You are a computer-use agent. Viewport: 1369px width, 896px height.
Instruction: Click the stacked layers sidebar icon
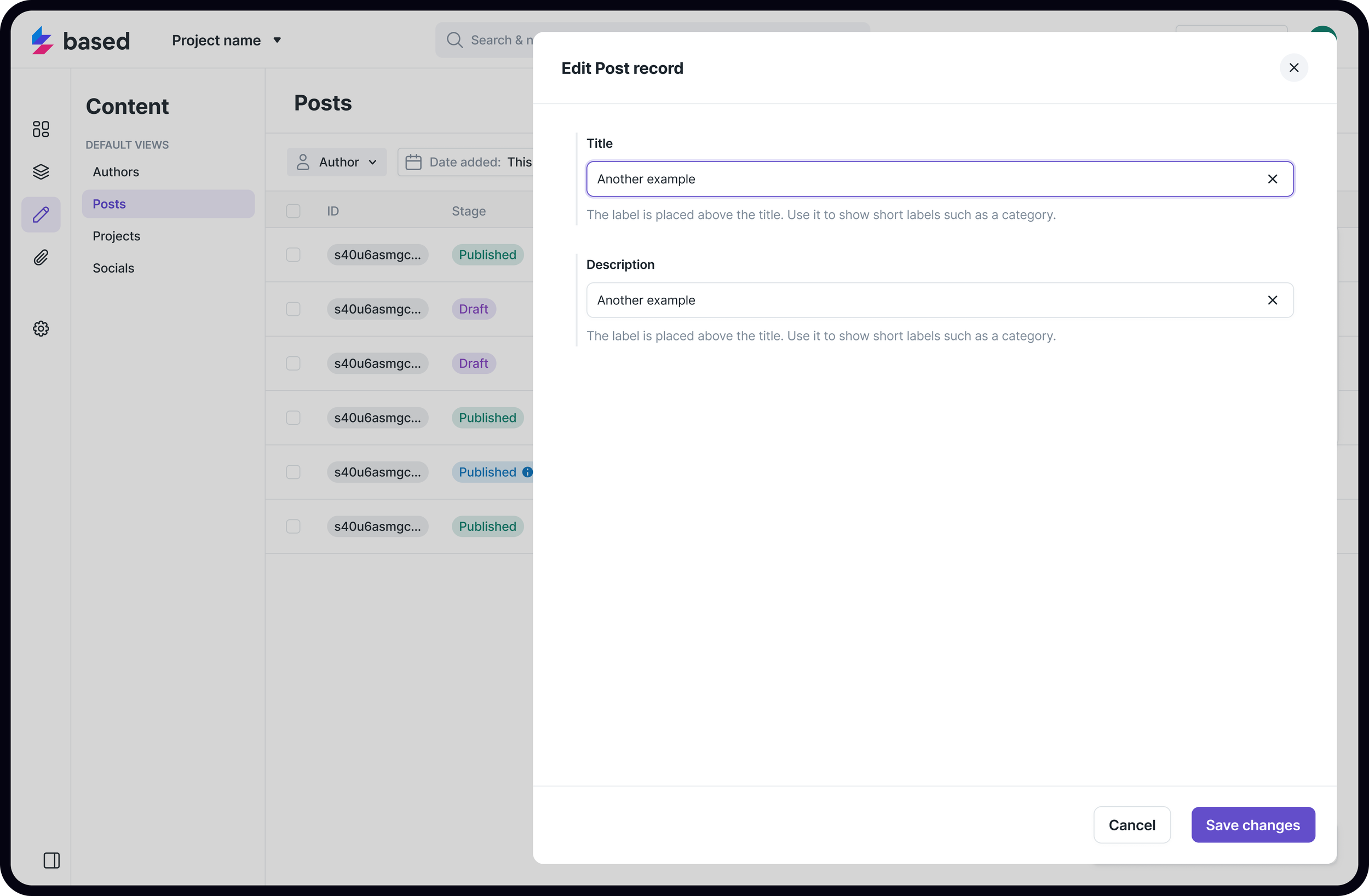point(41,171)
